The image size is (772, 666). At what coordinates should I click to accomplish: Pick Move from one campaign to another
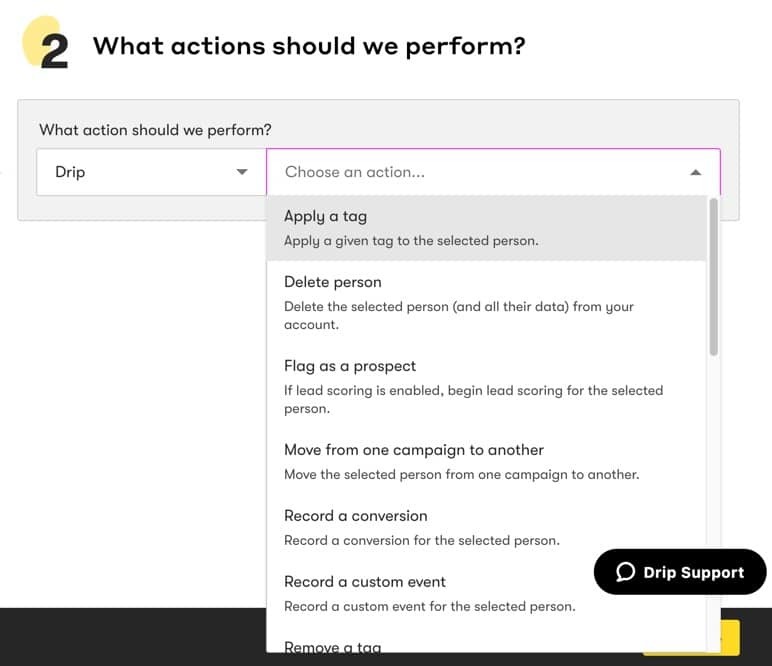click(486, 462)
